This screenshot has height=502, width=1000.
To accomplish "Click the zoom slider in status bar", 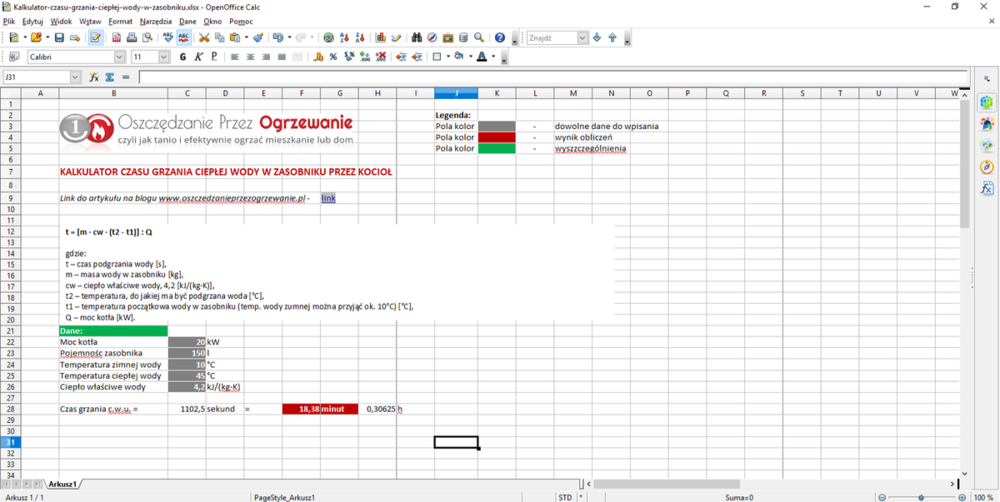I will 920,497.
